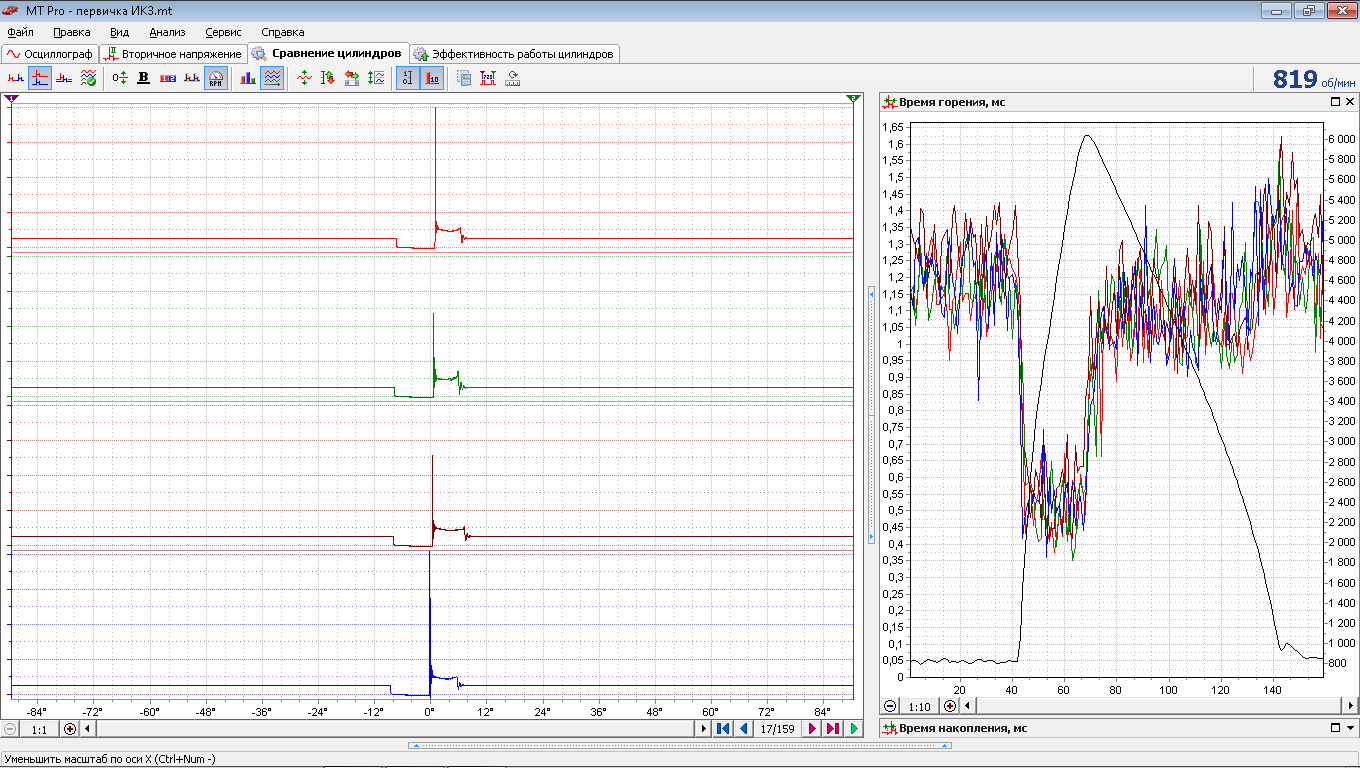Switch to the Осциллограф tab
The image size is (1360, 768).
(50, 53)
